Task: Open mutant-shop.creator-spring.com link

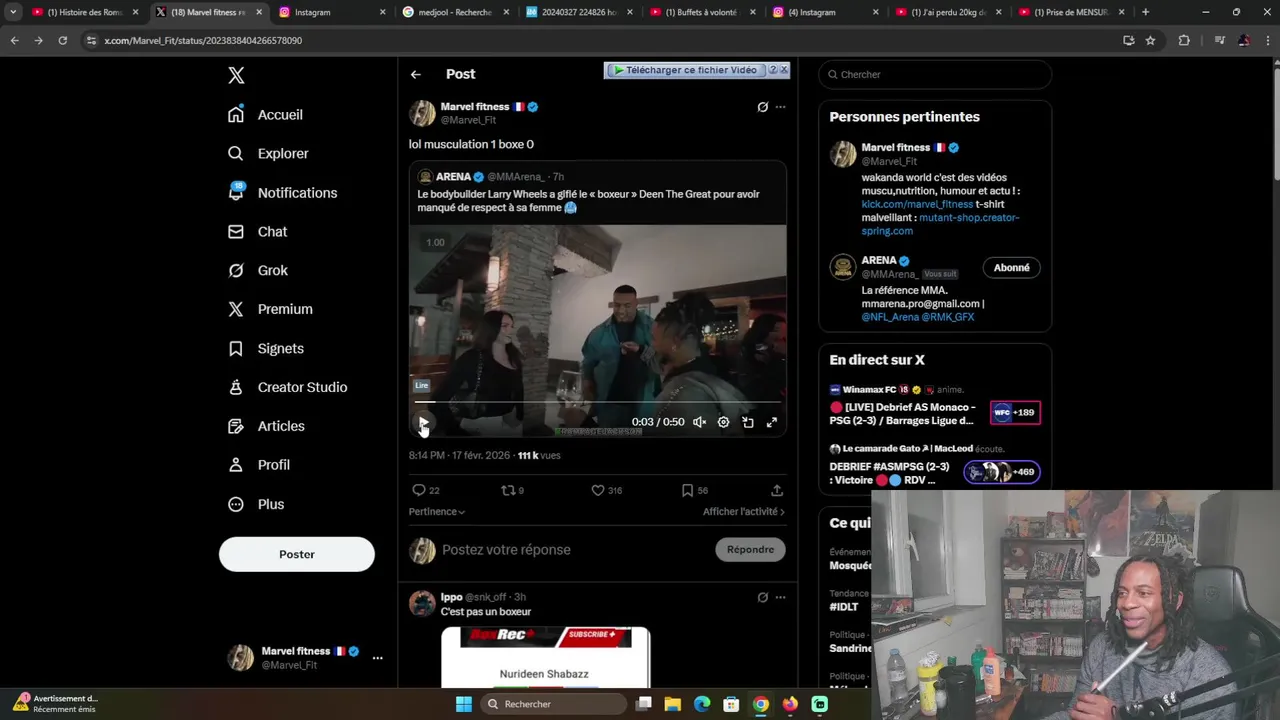Action: tap(940, 224)
